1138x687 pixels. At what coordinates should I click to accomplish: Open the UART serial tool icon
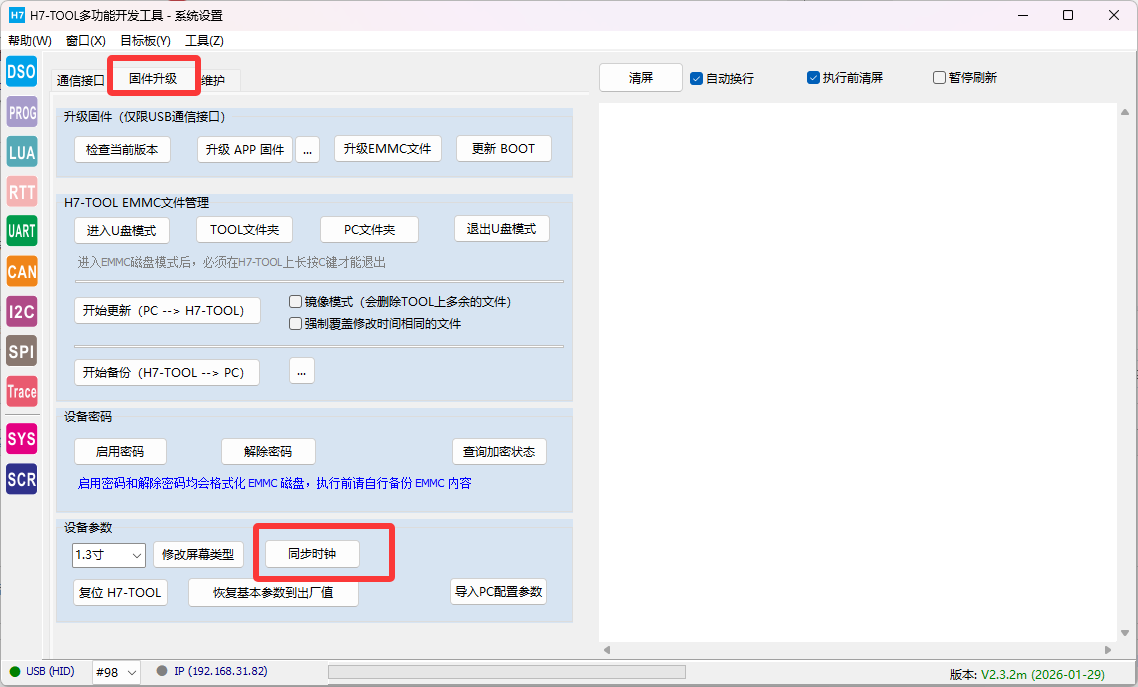point(21,231)
